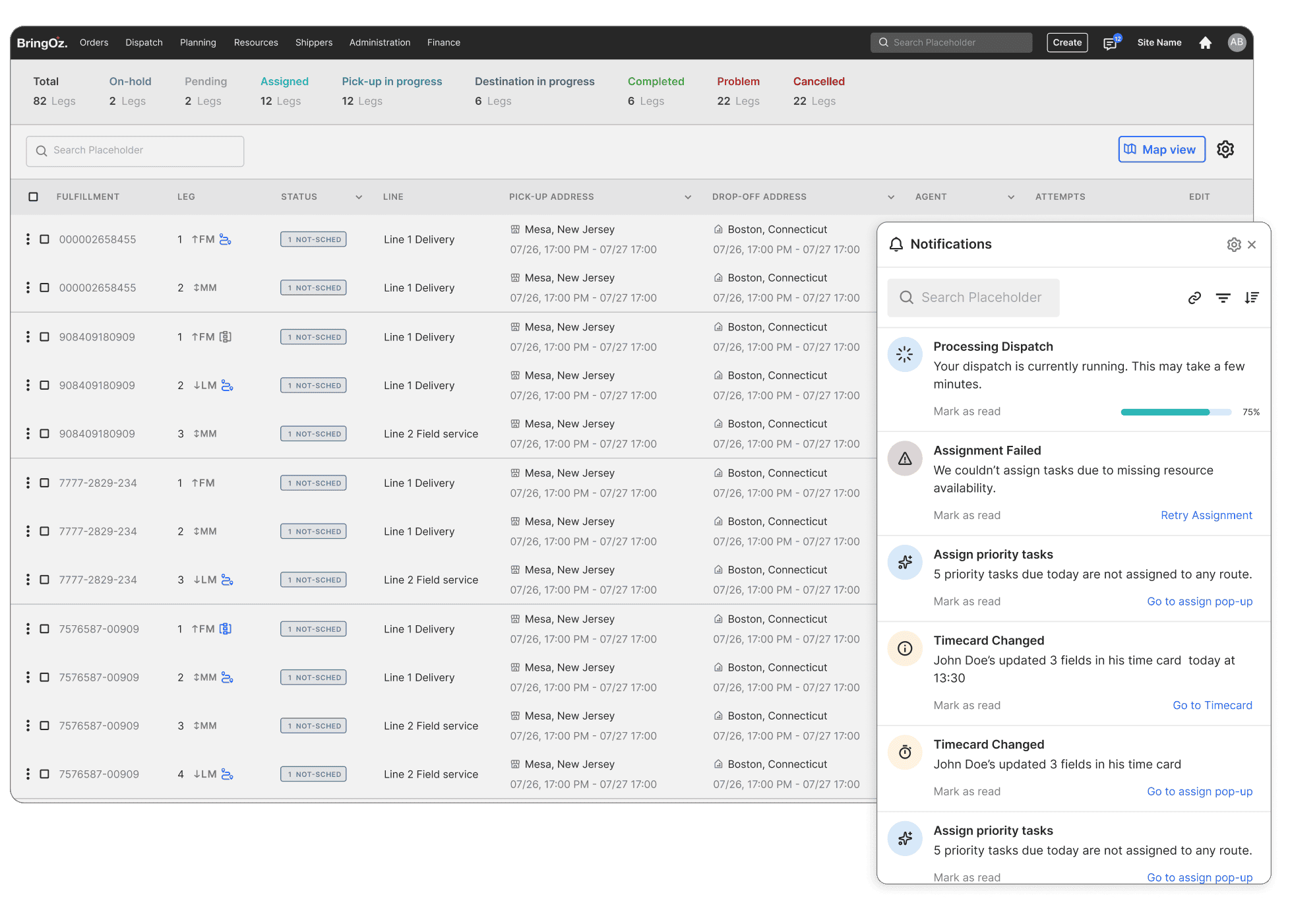
Task: Mark Processing Dispatch as read
Action: tap(967, 412)
